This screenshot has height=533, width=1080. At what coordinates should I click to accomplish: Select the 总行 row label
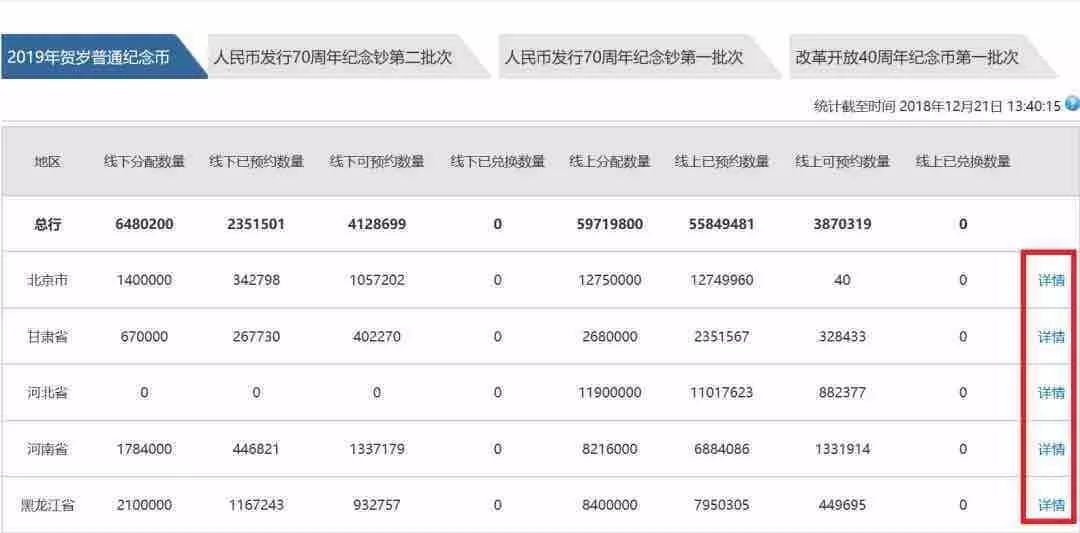(x=48, y=224)
